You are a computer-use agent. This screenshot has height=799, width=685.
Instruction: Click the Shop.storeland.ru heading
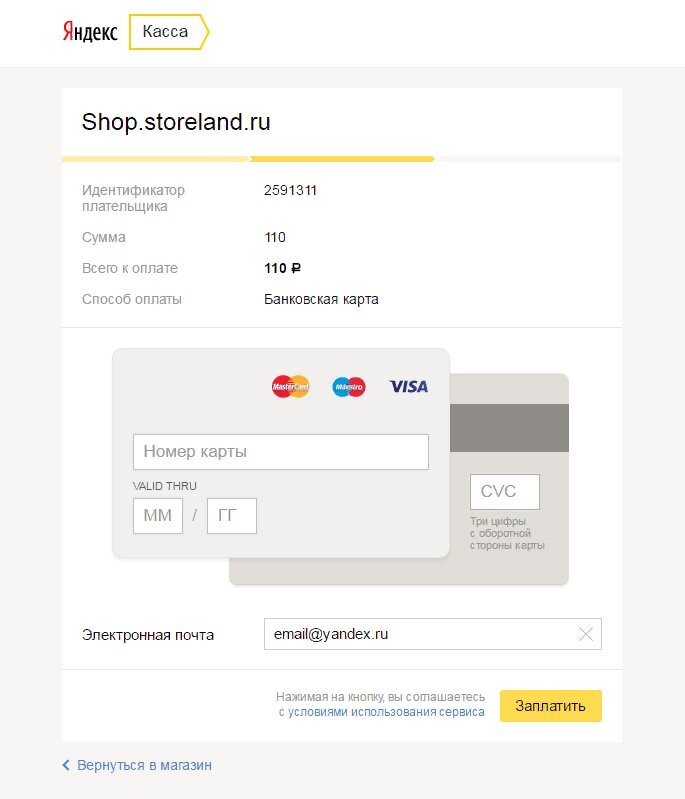(176, 122)
